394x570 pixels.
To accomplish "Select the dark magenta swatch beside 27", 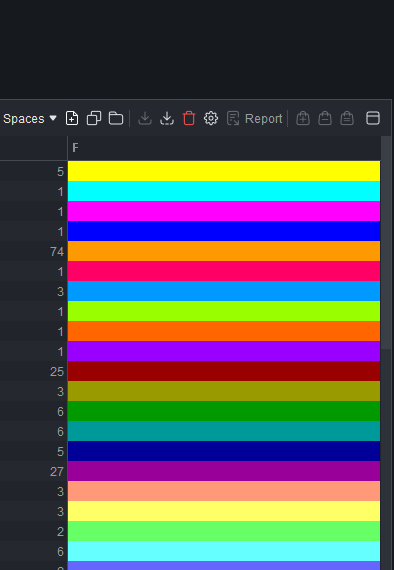I will pyautogui.click(x=224, y=471).
